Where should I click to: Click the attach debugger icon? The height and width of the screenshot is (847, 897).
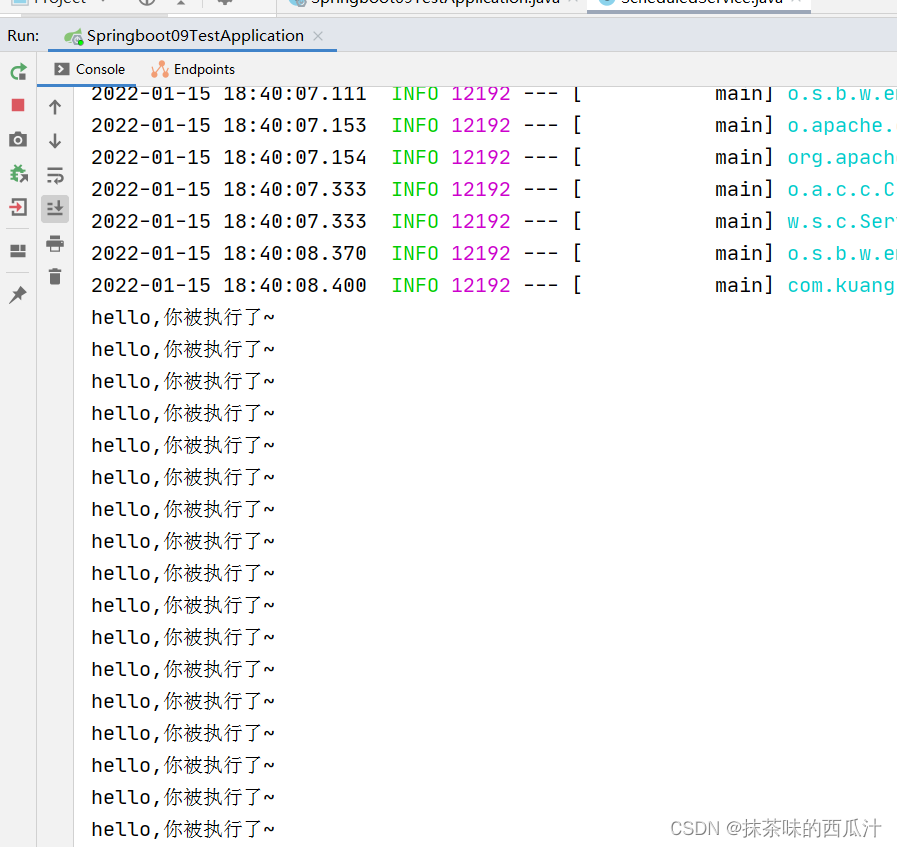pyautogui.click(x=17, y=173)
